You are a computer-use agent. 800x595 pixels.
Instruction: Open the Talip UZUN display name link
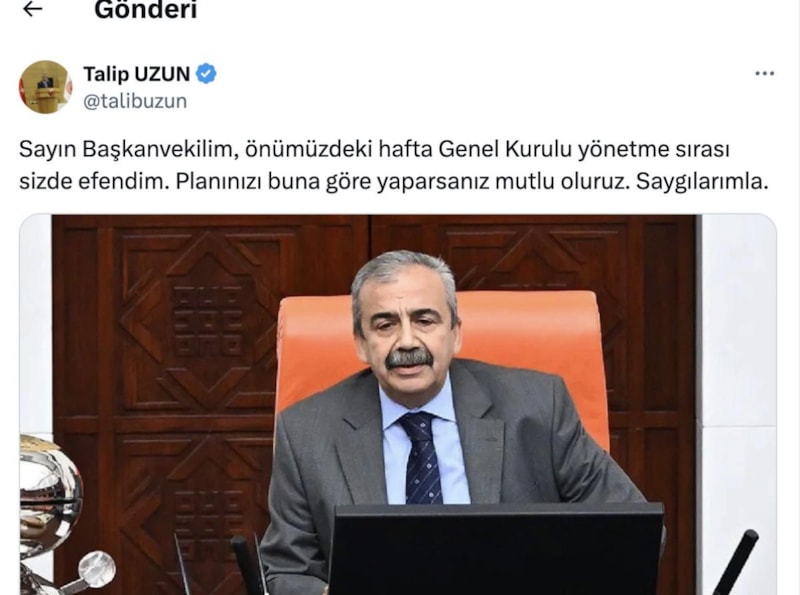[137, 74]
